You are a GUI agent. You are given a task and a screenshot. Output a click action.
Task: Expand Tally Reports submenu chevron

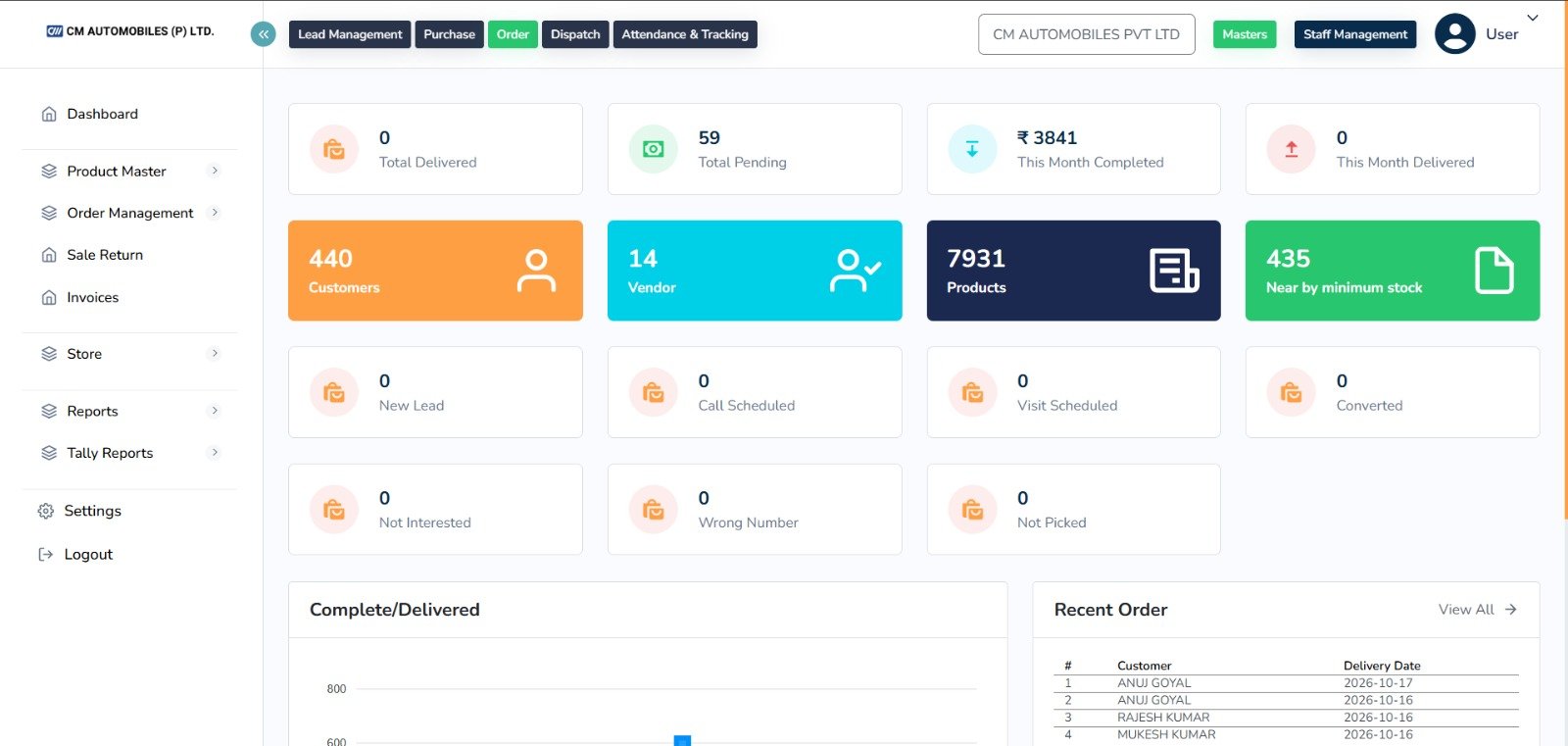pos(215,453)
